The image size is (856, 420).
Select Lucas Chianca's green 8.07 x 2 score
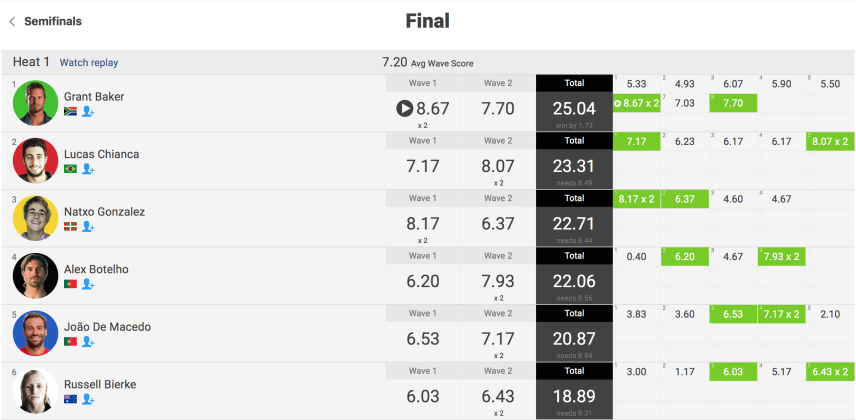pyautogui.click(x=830, y=141)
